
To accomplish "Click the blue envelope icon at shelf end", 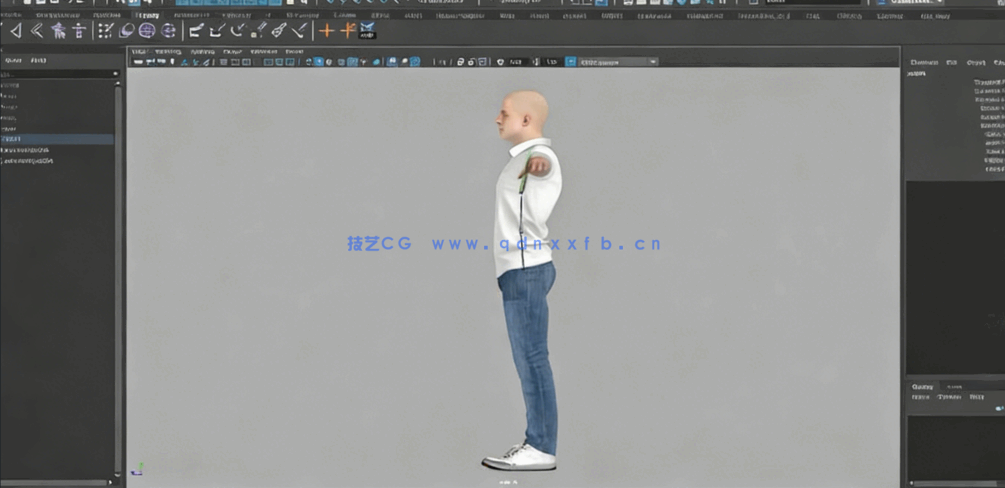I will pos(367,30).
